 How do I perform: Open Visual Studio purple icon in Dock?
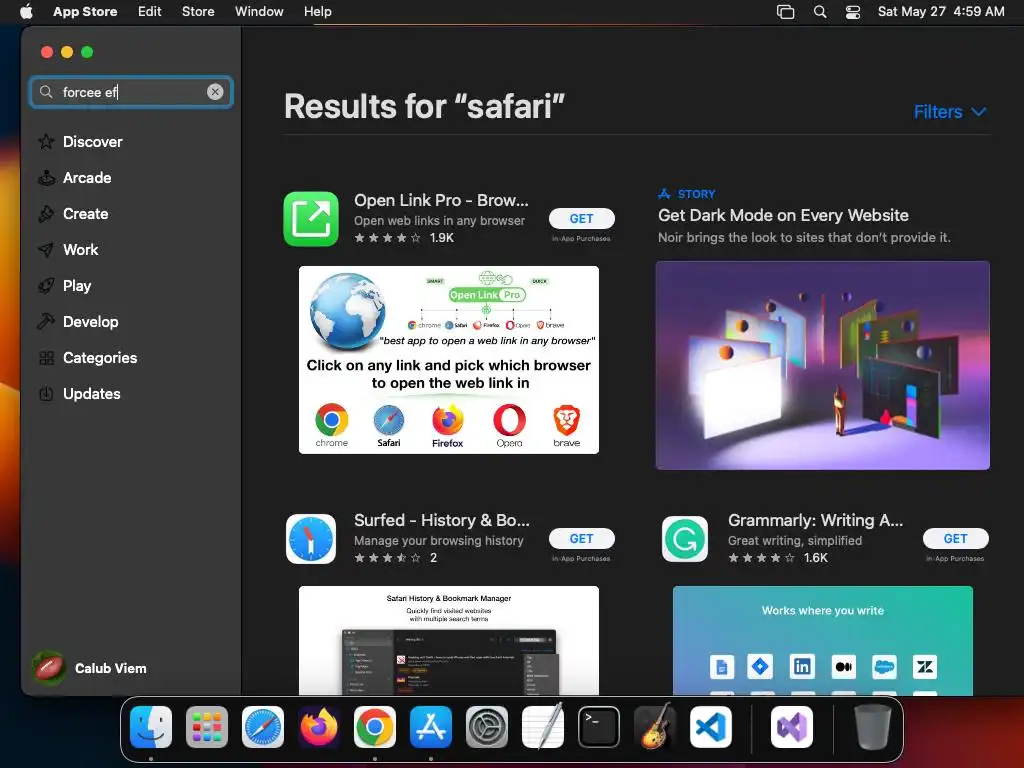792,727
